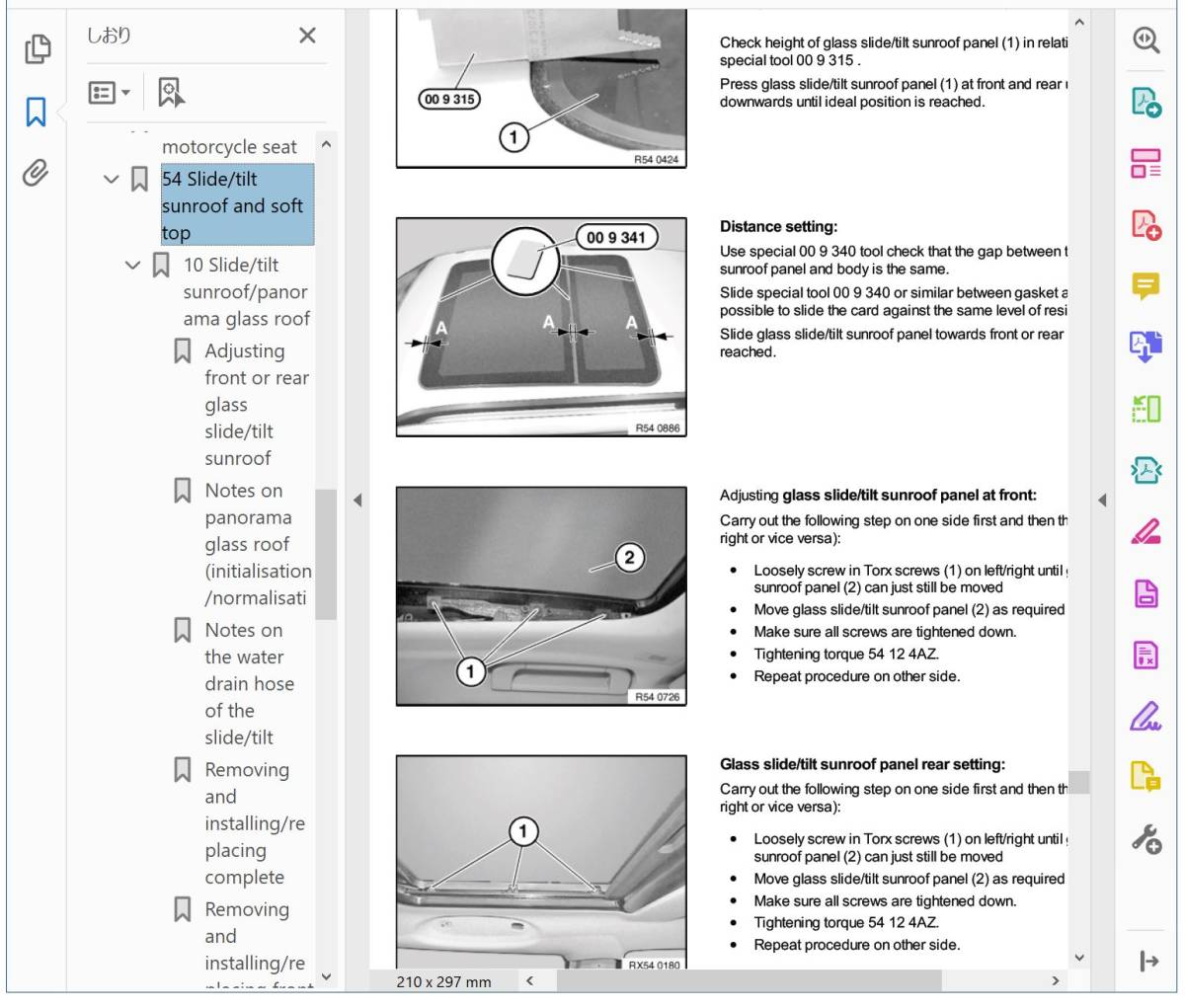Click the R54 0726 front screws figure

coord(541,596)
